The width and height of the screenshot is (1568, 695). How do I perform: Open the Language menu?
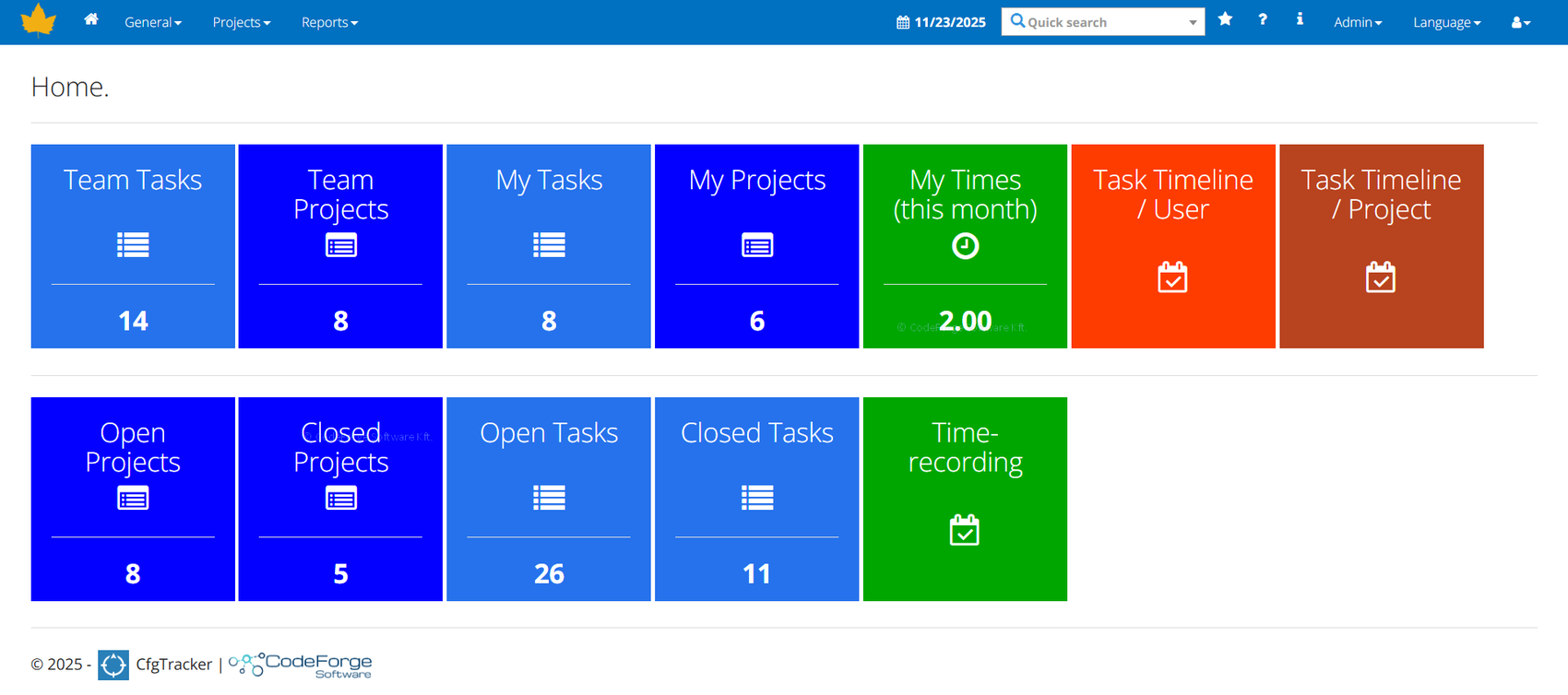[1446, 22]
